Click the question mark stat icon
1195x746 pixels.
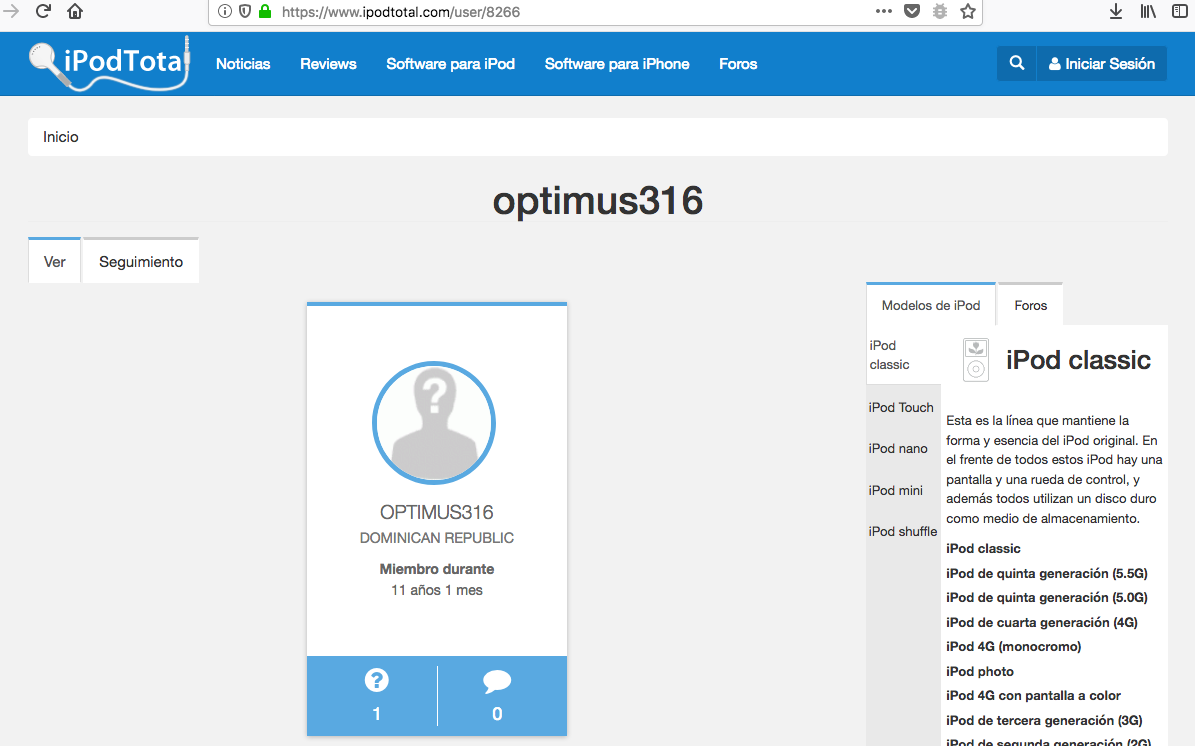click(x=376, y=680)
